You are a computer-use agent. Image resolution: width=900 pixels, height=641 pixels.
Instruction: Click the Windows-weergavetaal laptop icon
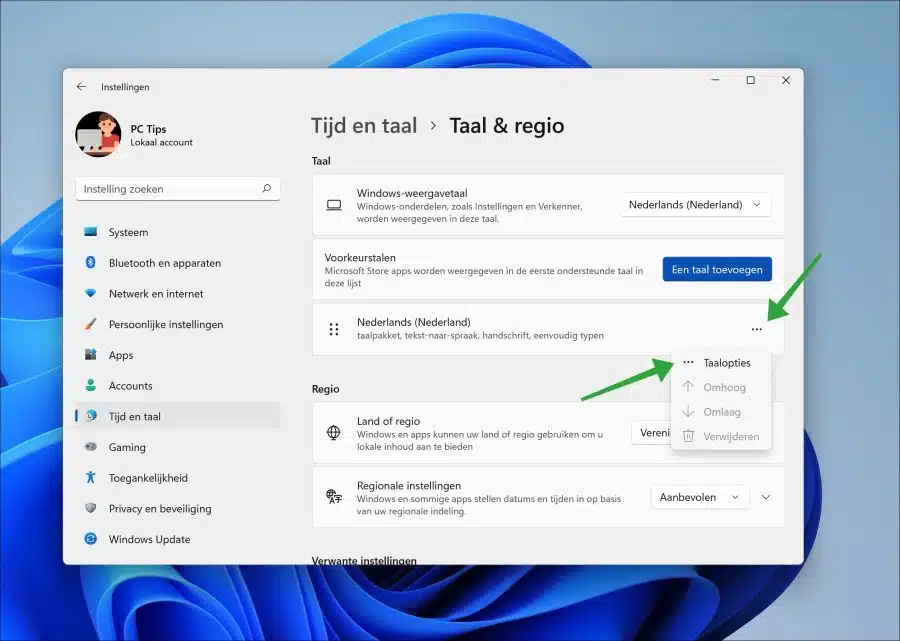pyautogui.click(x=334, y=205)
